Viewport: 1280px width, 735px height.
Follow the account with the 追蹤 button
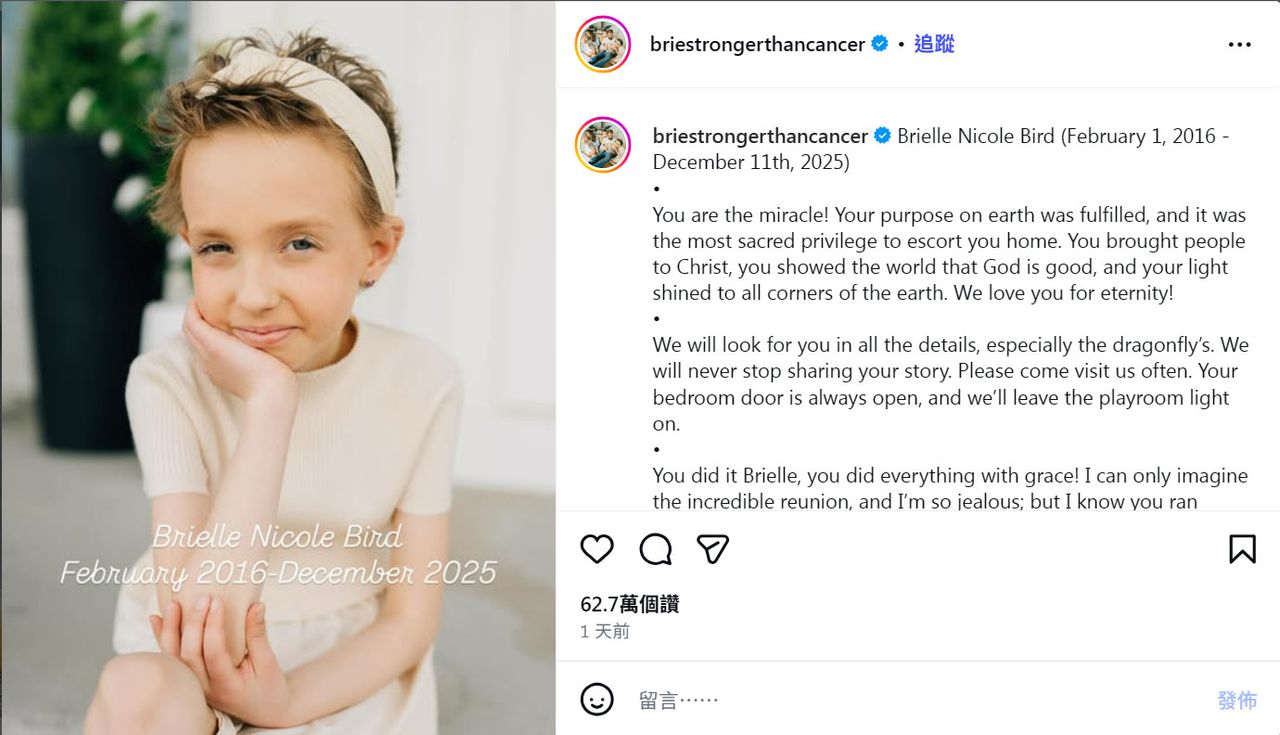934,44
